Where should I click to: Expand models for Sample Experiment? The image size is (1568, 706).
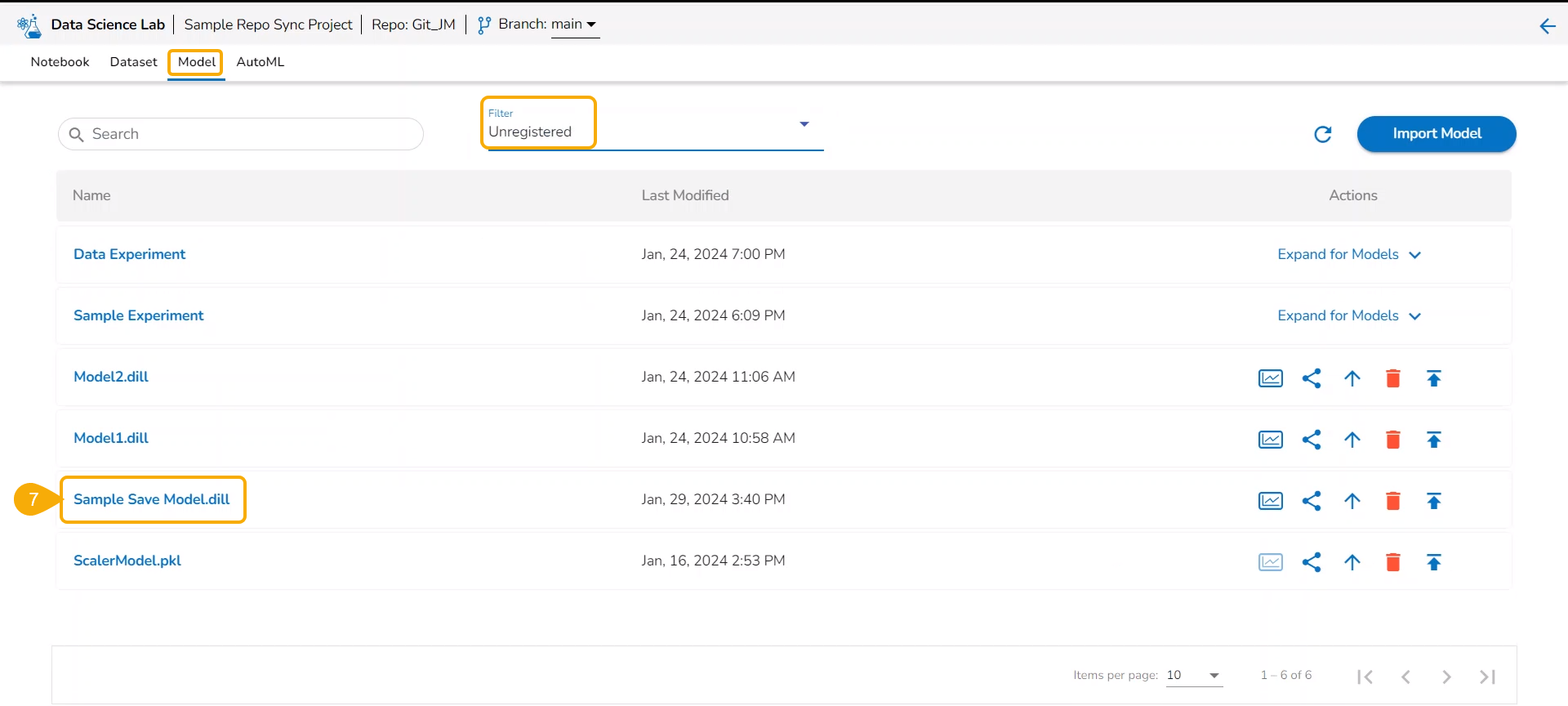click(1348, 316)
